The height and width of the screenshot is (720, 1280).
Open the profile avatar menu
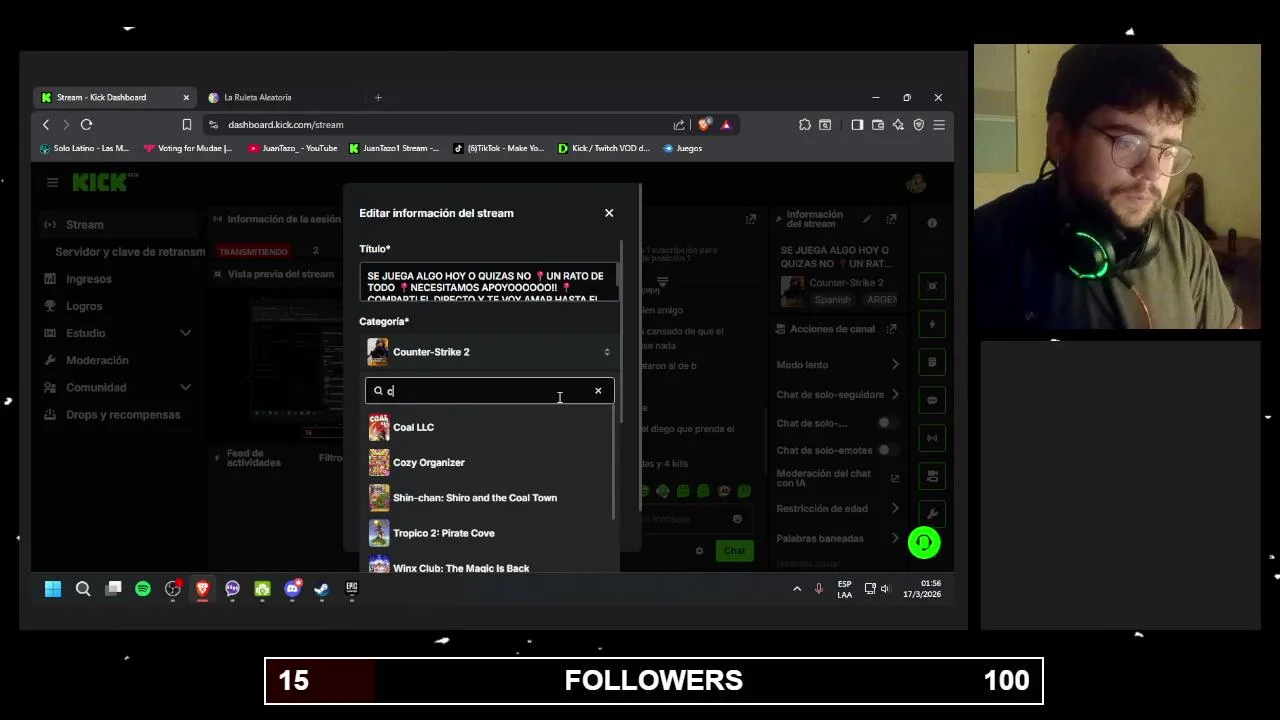915,183
